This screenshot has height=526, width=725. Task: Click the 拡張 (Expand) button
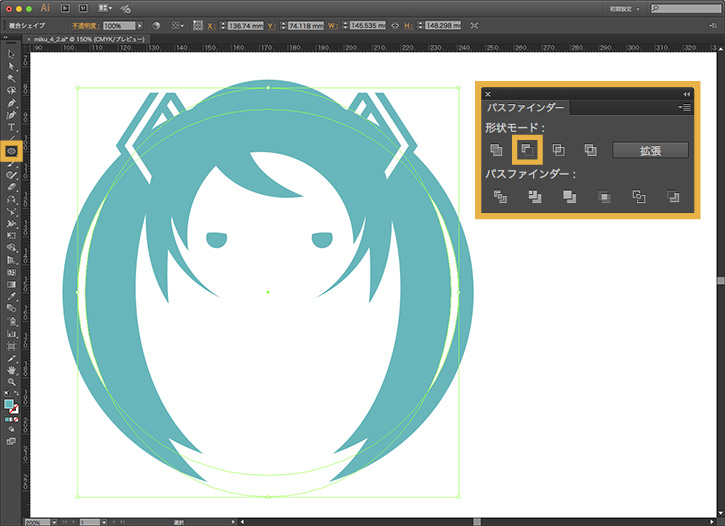click(x=650, y=150)
